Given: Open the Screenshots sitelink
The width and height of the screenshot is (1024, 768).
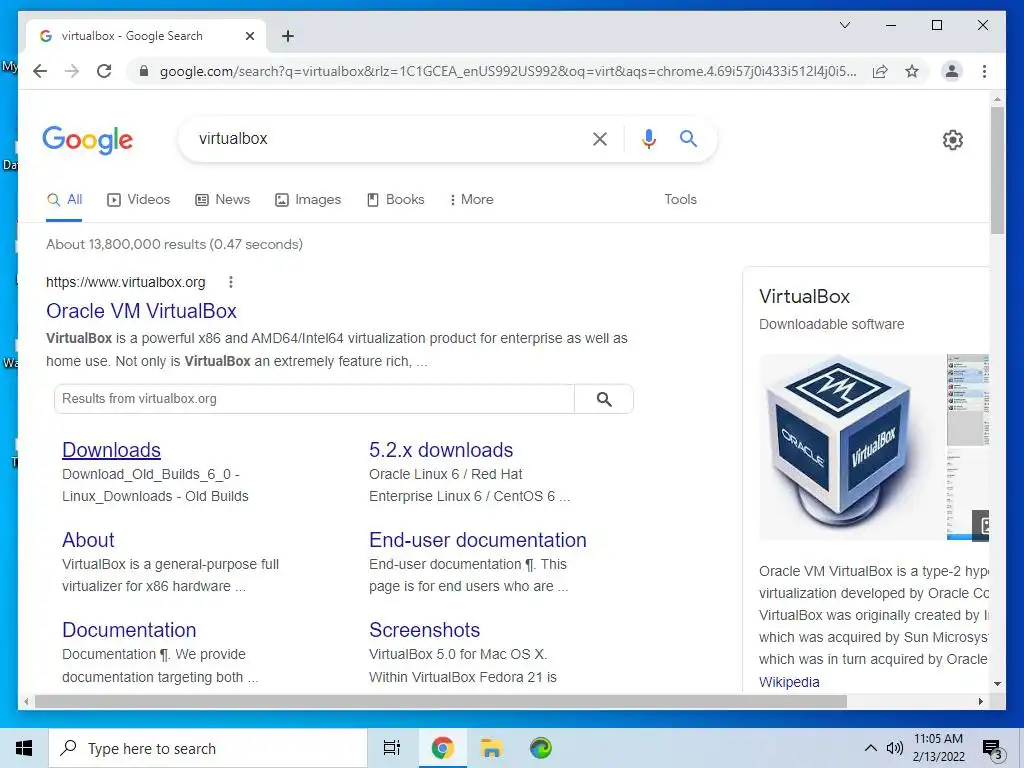Looking at the screenshot, I should (x=424, y=630).
